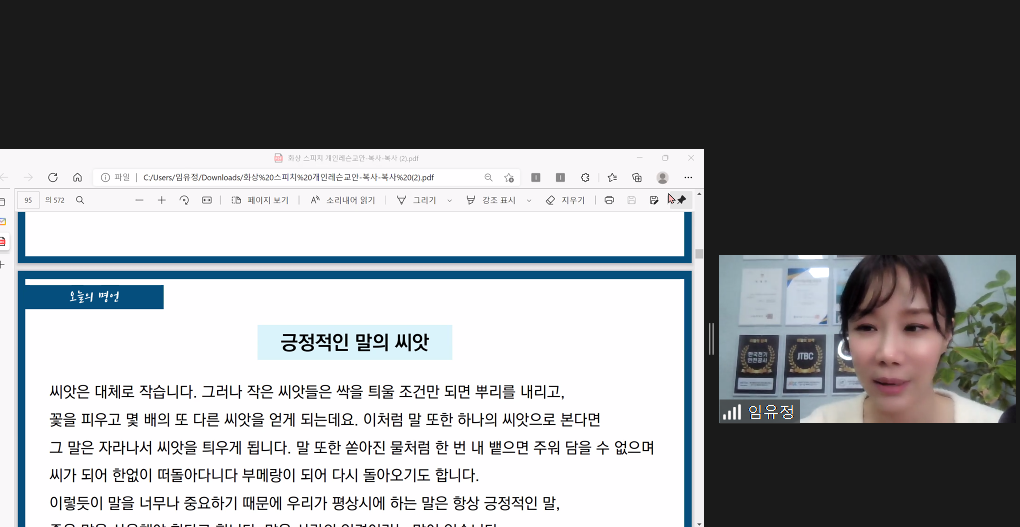Click the signal strength bars on video

pyautogui.click(x=732, y=412)
